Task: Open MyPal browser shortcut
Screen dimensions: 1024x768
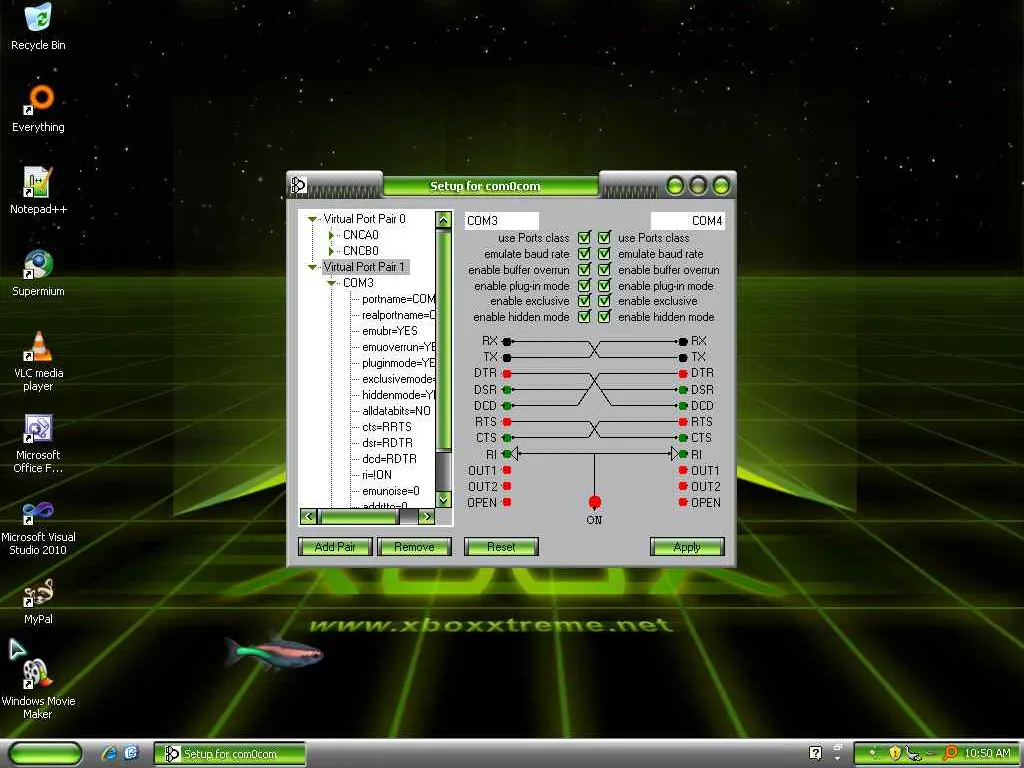Action: click(38, 601)
